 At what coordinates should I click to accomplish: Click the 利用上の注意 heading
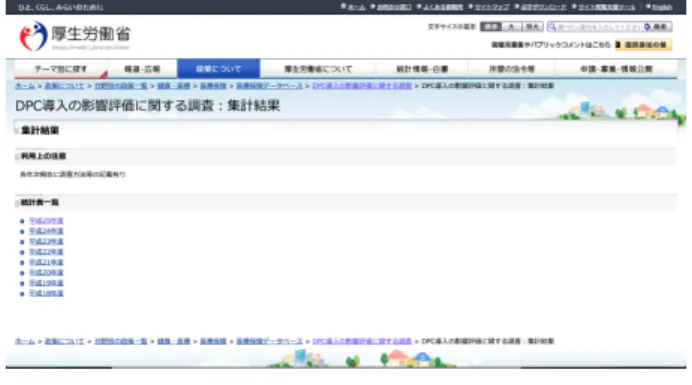click(43, 156)
